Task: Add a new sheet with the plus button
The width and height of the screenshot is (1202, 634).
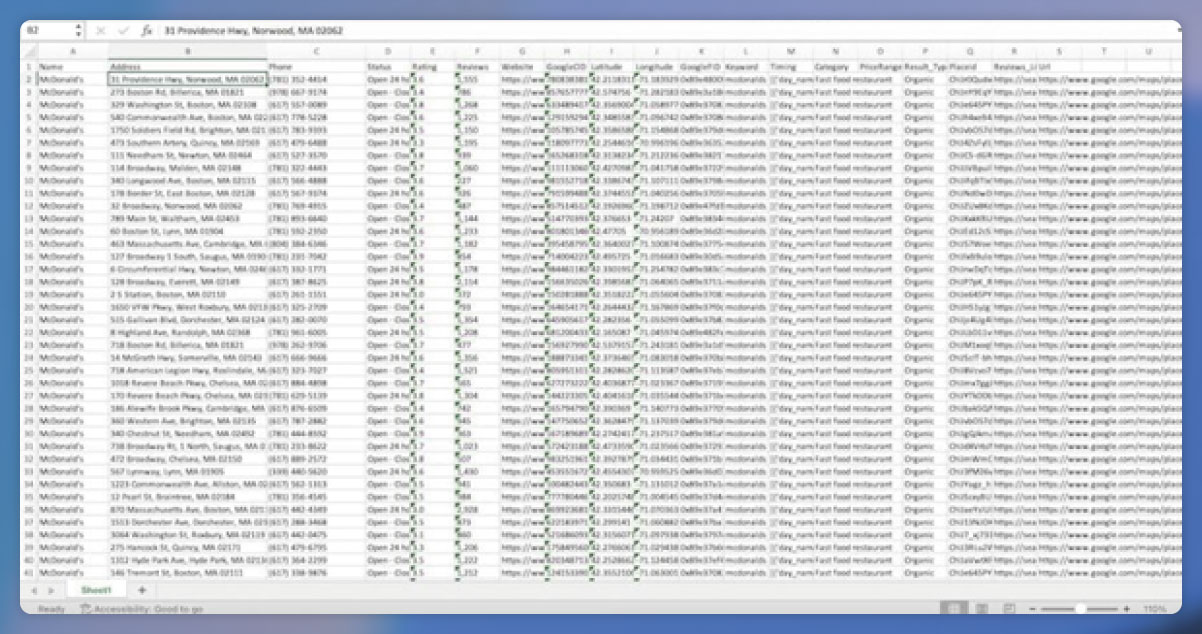Action: (x=142, y=590)
